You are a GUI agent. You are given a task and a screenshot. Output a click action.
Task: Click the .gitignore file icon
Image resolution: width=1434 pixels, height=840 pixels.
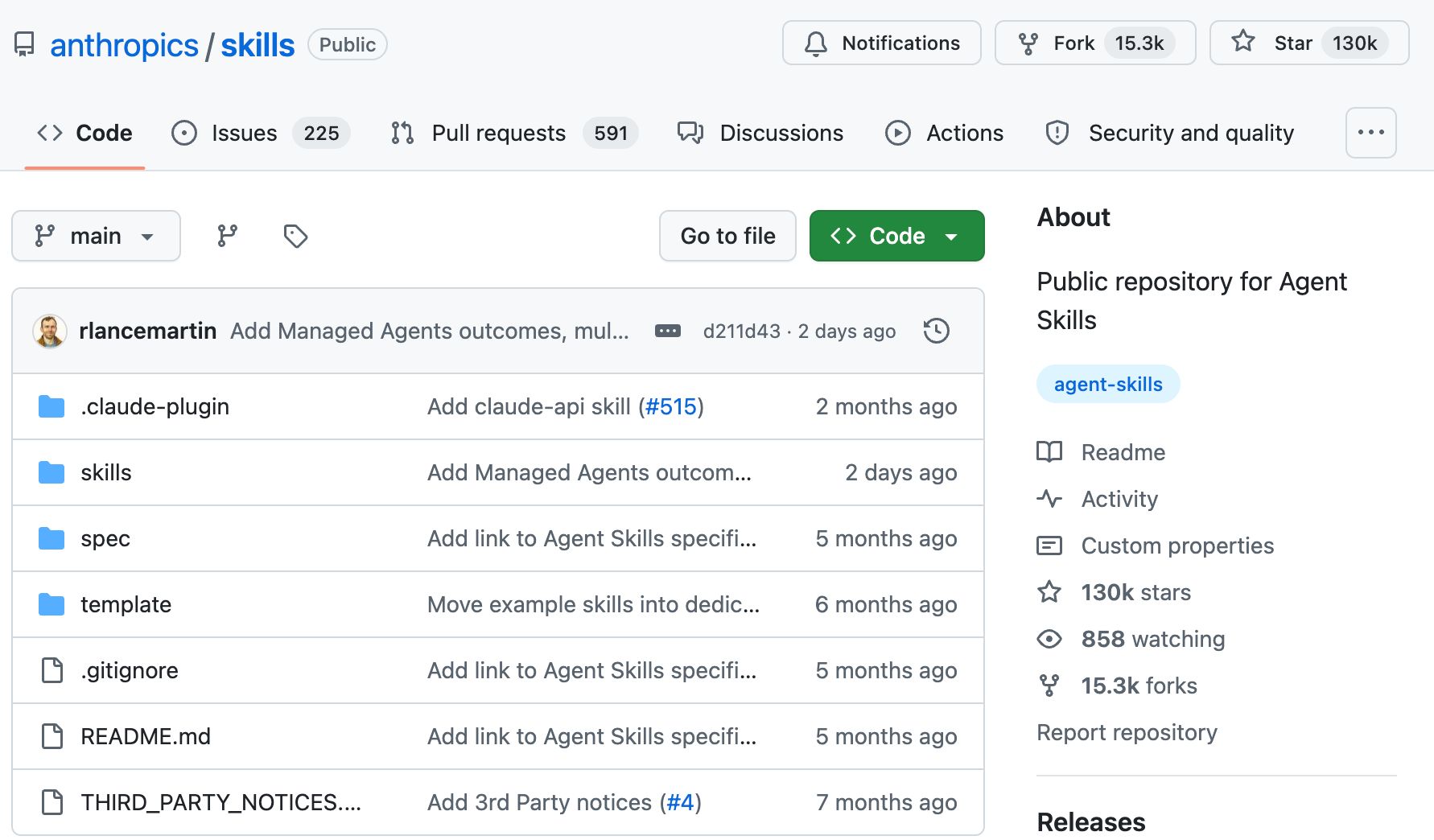(x=52, y=670)
